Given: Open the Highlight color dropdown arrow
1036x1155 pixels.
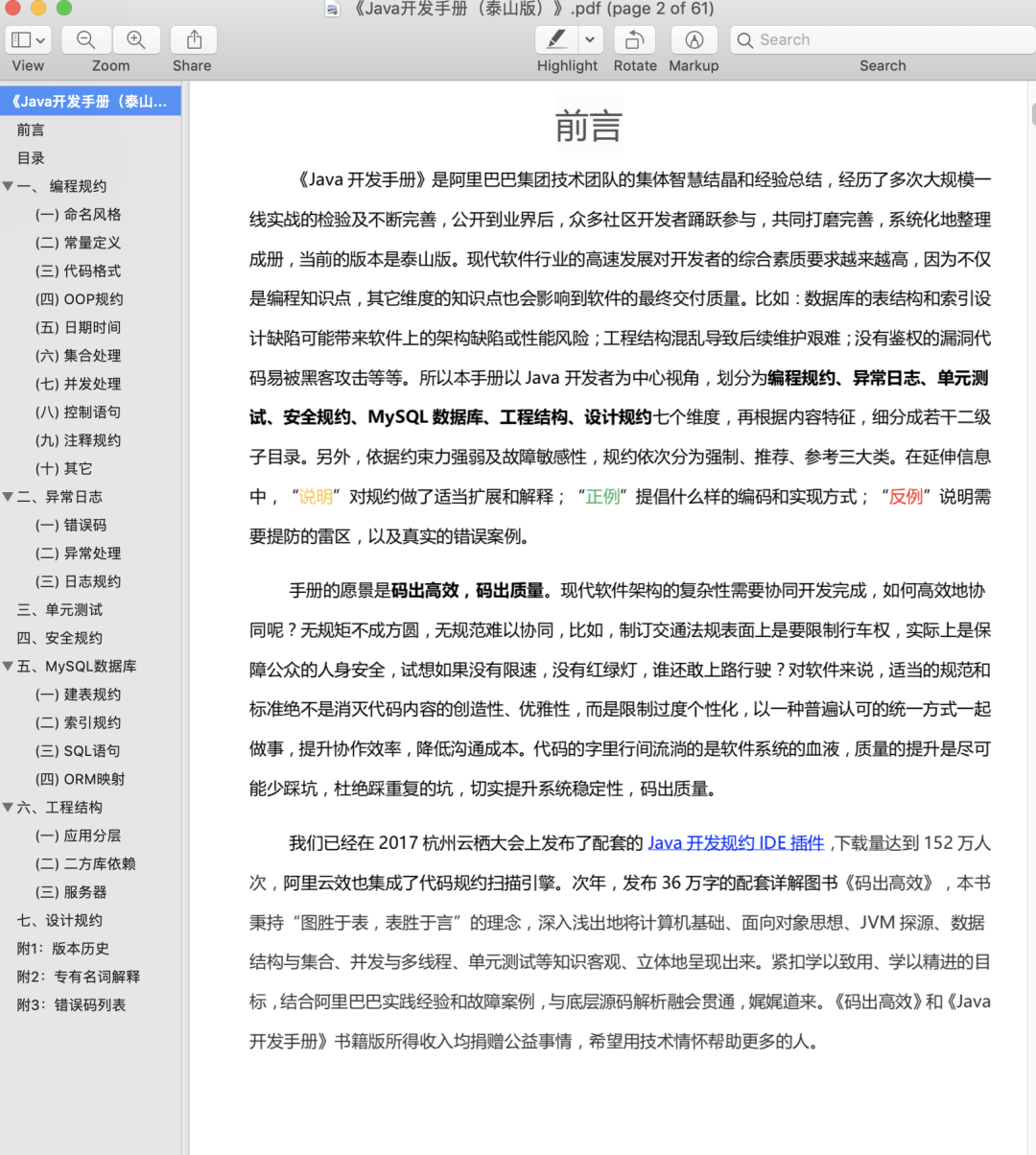Looking at the screenshot, I should [x=590, y=40].
